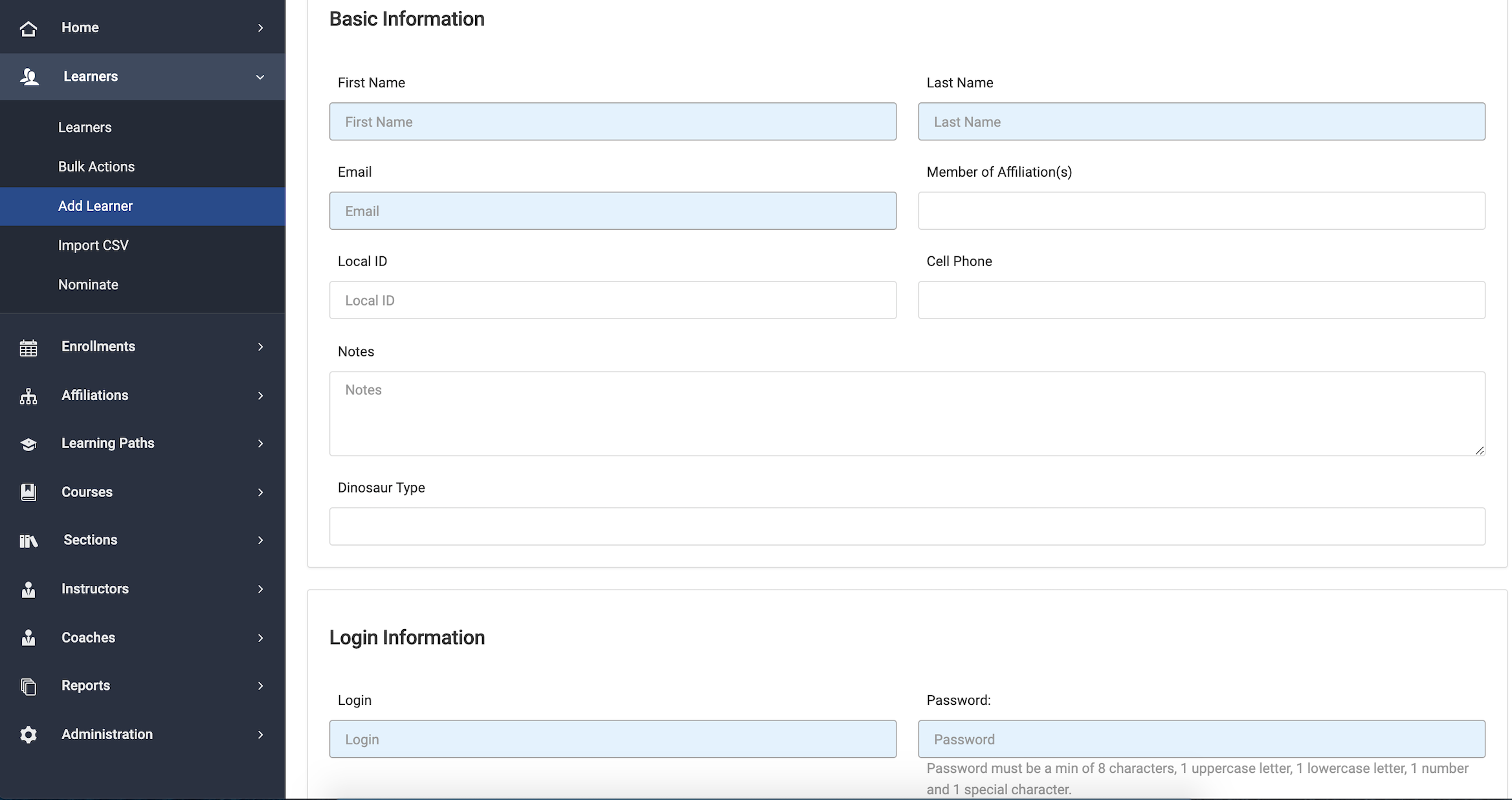Click the Sections books icon
Screen dimensions: 1512x800
[x=28, y=540]
